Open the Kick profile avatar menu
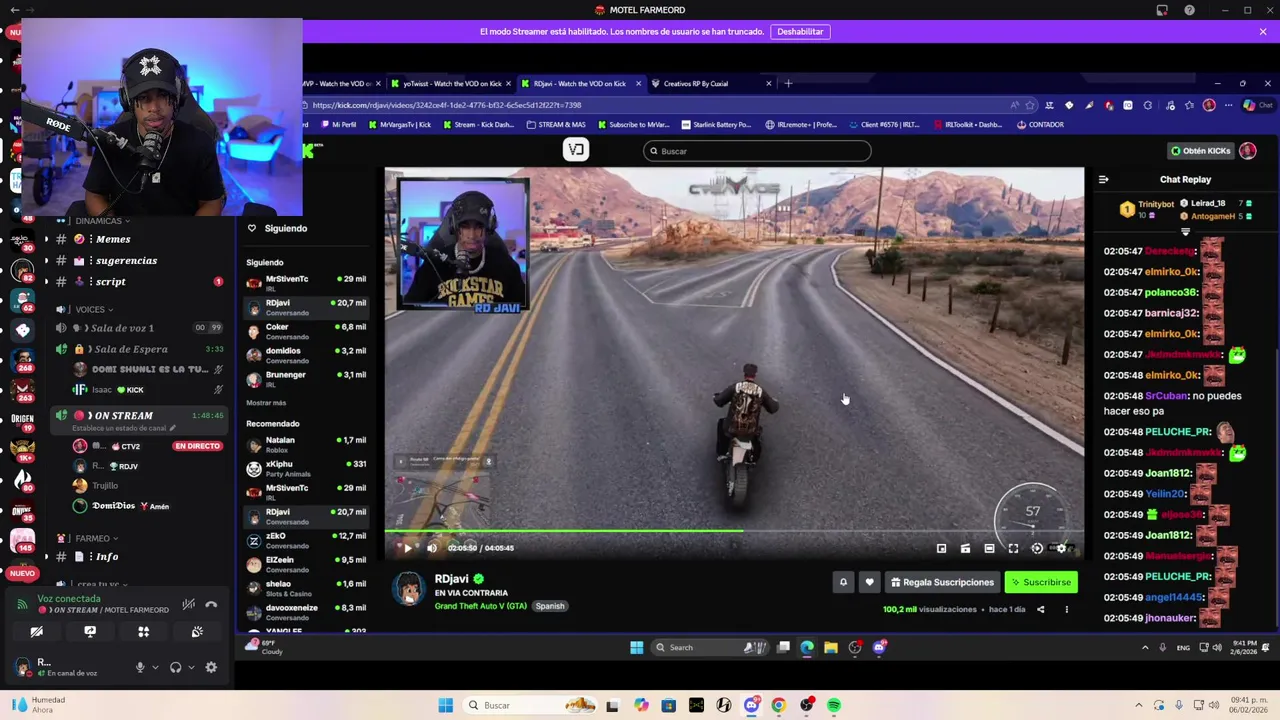Screen dimensions: 1280x720 [1247, 151]
